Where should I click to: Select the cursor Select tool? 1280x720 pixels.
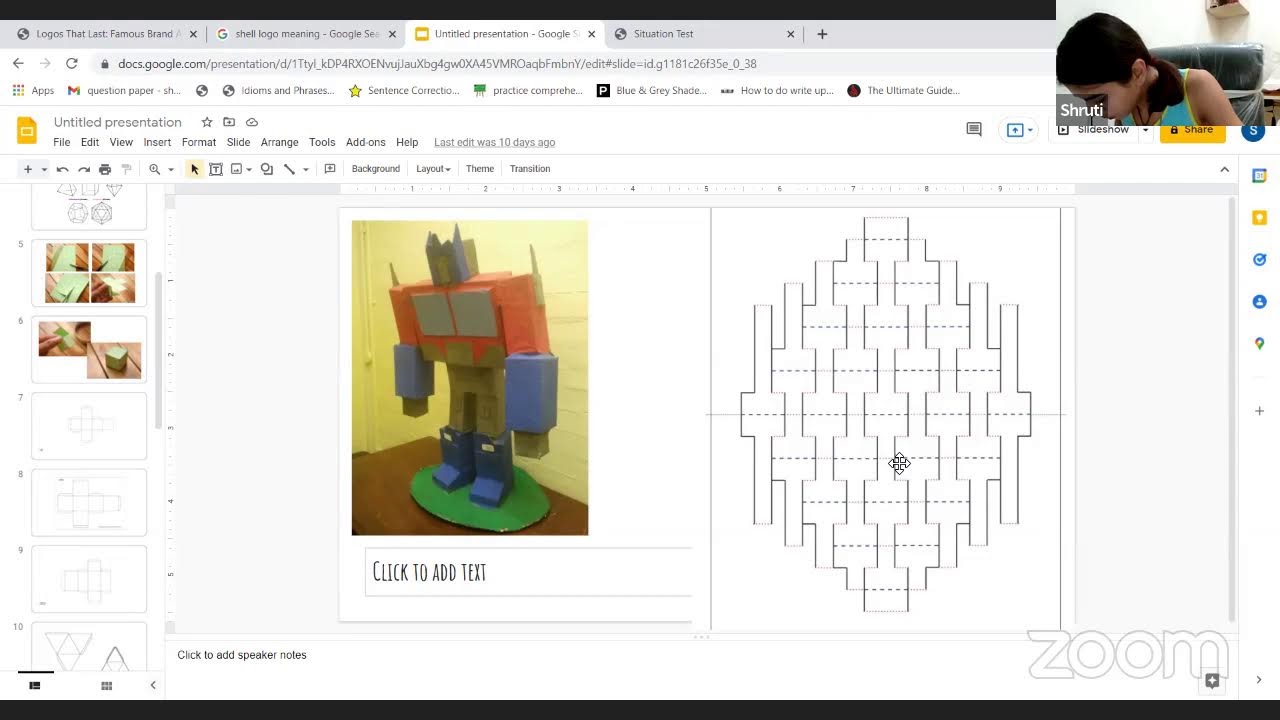[x=194, y=169]
